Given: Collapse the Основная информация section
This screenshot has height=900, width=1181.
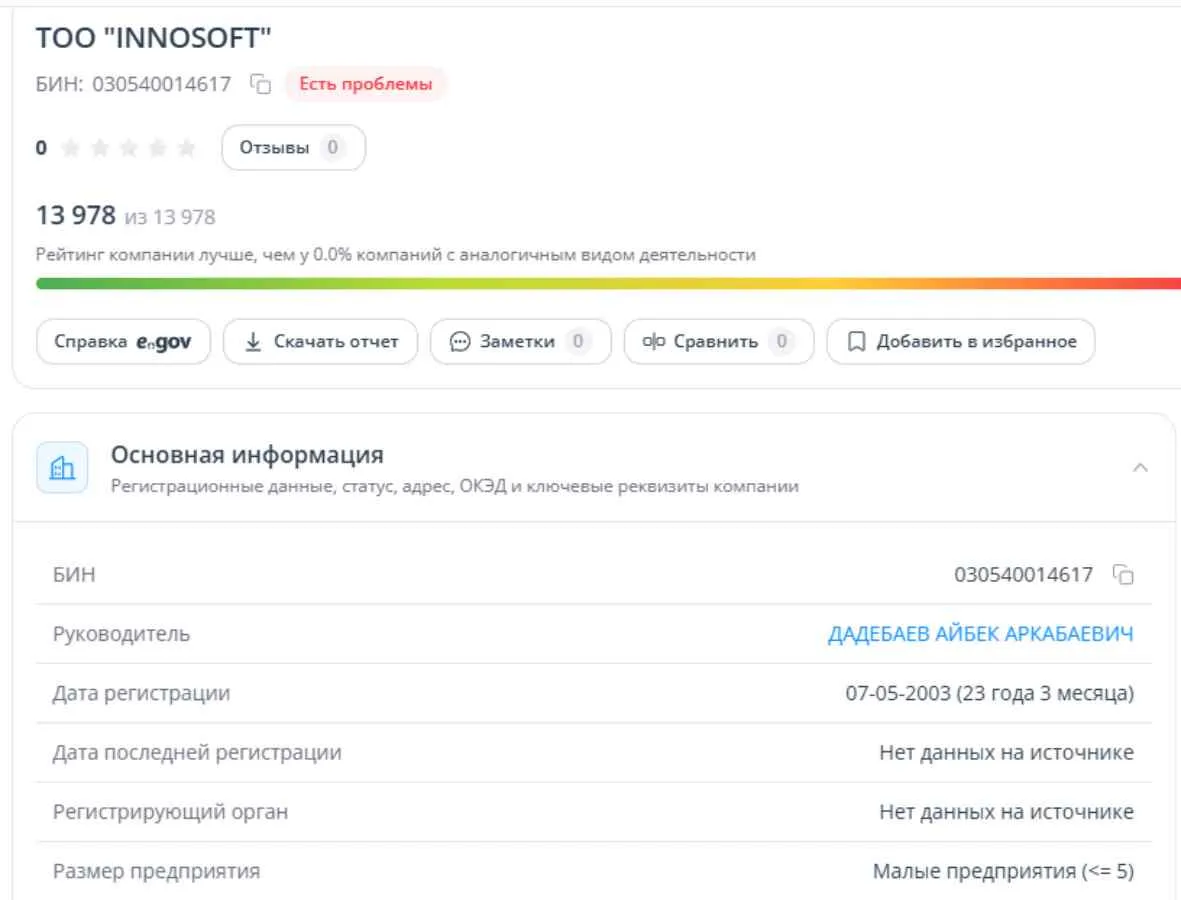Looking at the screenshot, I should (1140, 468).
